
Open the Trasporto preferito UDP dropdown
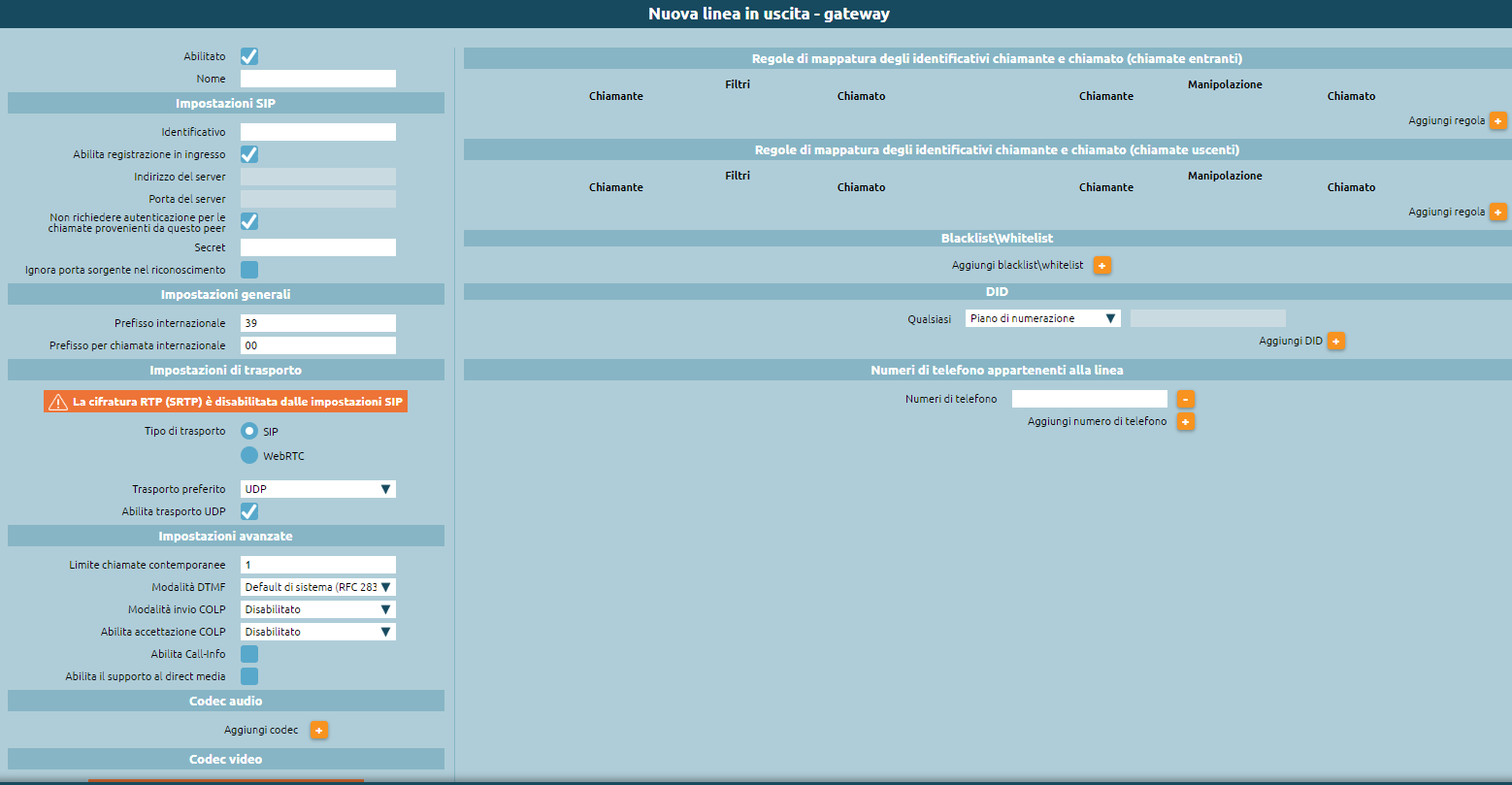coord(318,489)
